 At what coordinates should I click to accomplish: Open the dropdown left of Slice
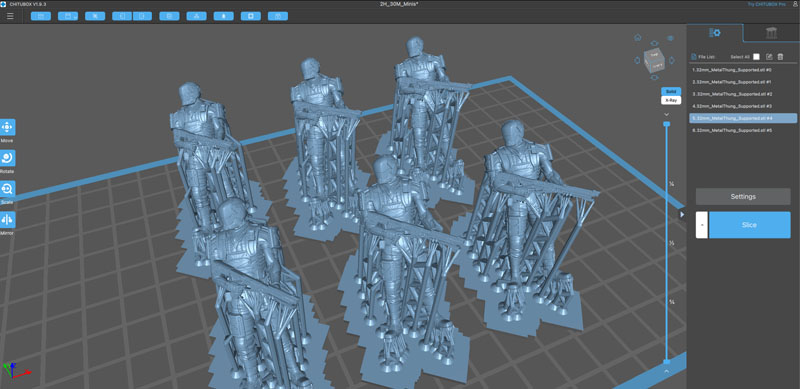coord(702,225)
